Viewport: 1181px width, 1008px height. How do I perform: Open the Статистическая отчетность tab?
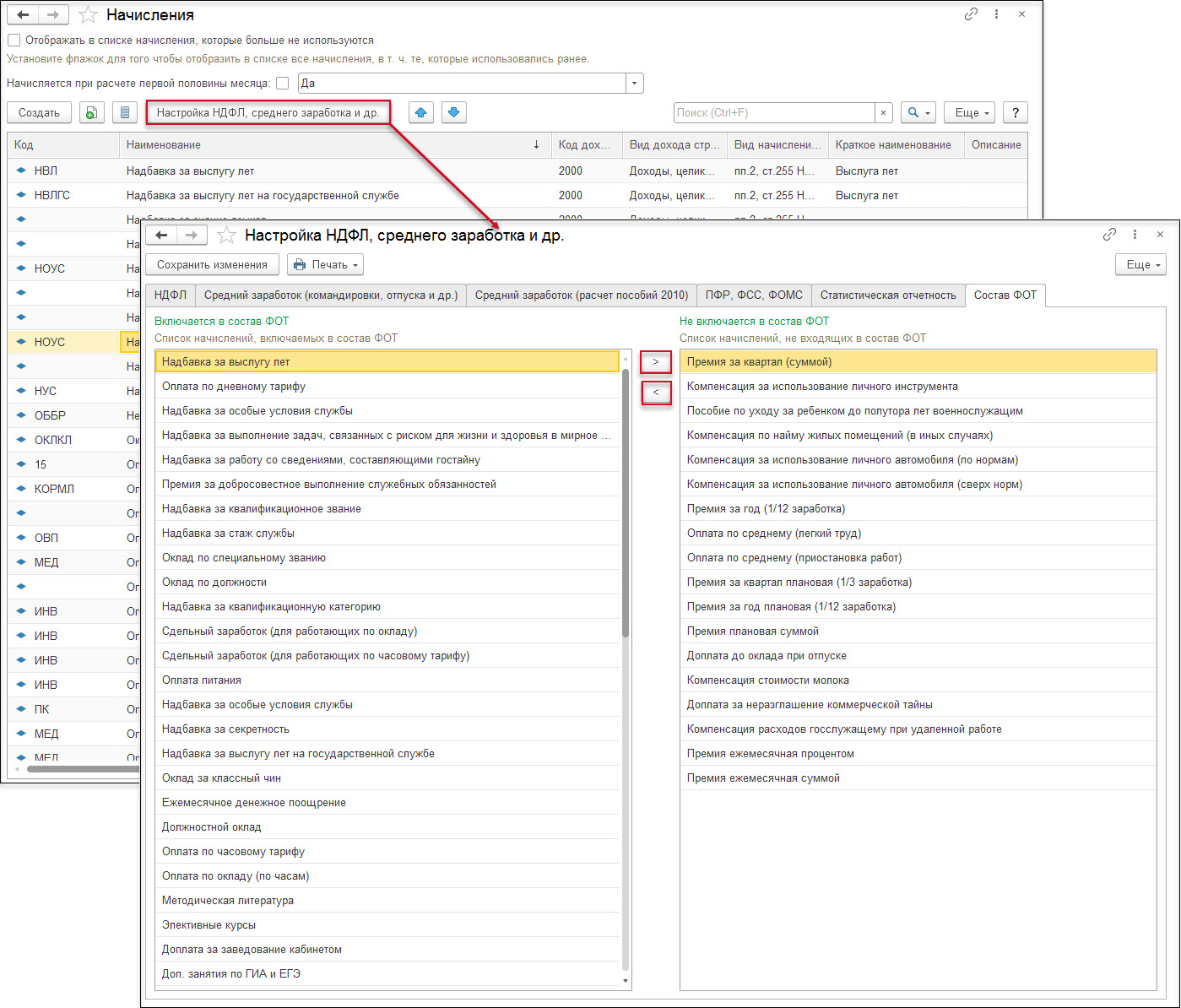pyautogui.click(x=888, y=295)
